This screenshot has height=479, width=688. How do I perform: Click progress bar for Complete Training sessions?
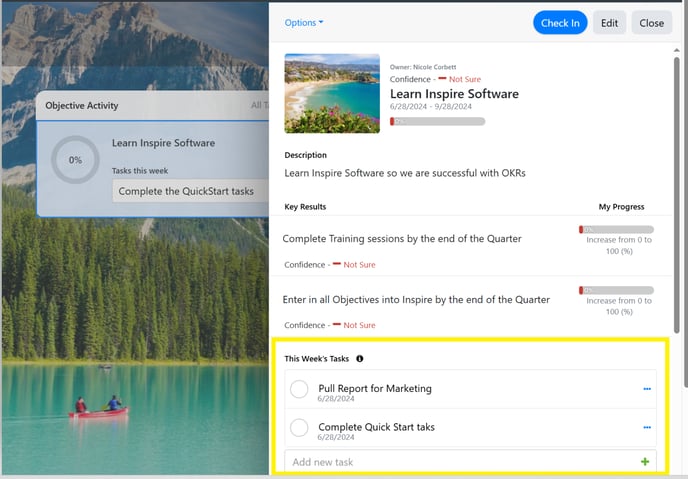tap(616, 229)
